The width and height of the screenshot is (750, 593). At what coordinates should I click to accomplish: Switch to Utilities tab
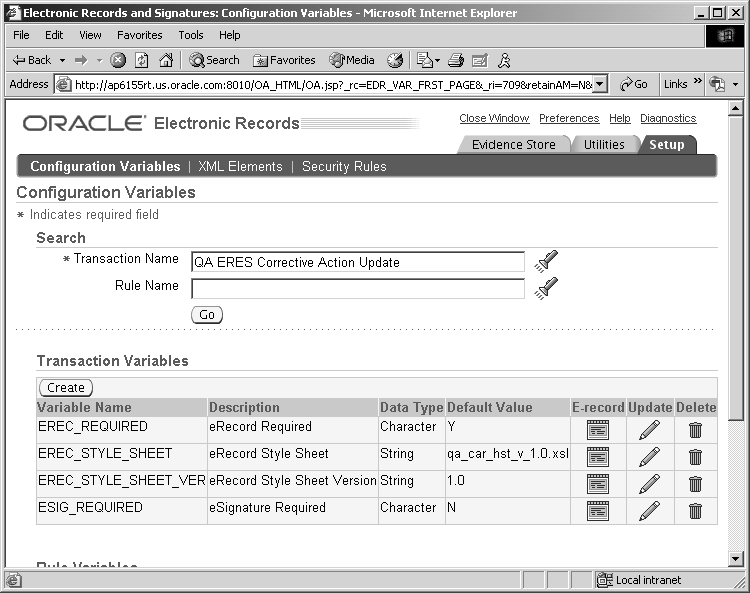604,144
